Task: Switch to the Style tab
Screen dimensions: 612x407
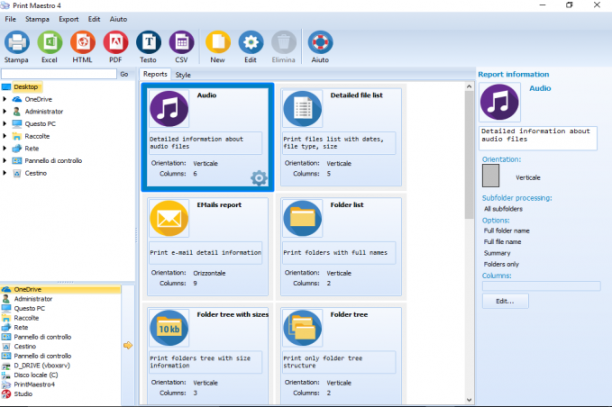Action: (183, 75)
